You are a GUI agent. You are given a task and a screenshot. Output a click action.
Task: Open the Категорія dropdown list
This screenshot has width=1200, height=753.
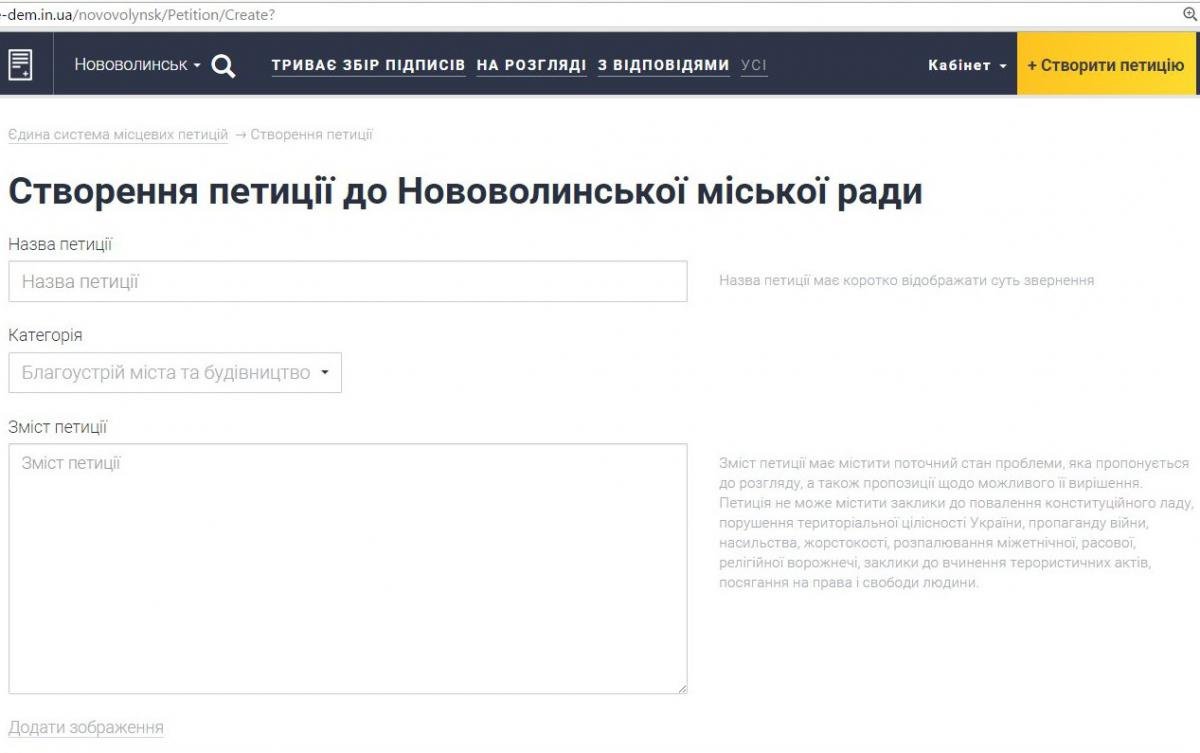175,373
